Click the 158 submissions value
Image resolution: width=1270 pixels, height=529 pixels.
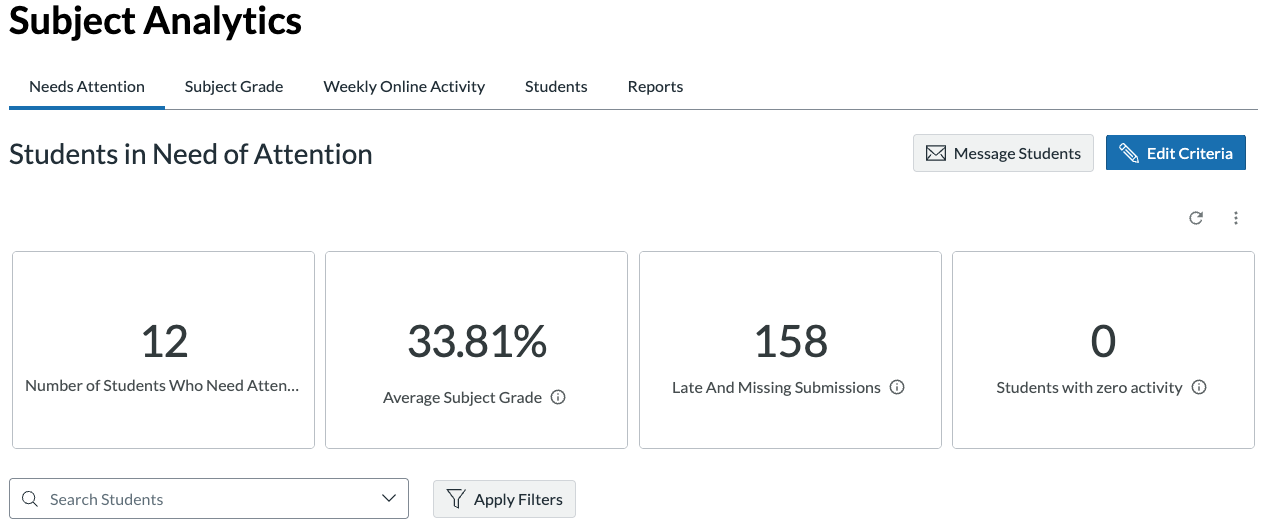click(x=791, y=342)
